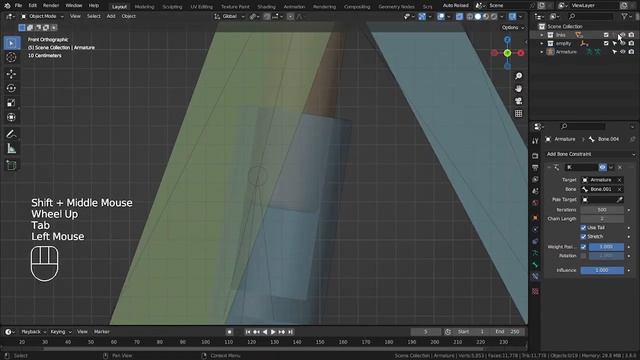Select wireframe viewport shading mode
640x360 pixels.
(470, 16)
